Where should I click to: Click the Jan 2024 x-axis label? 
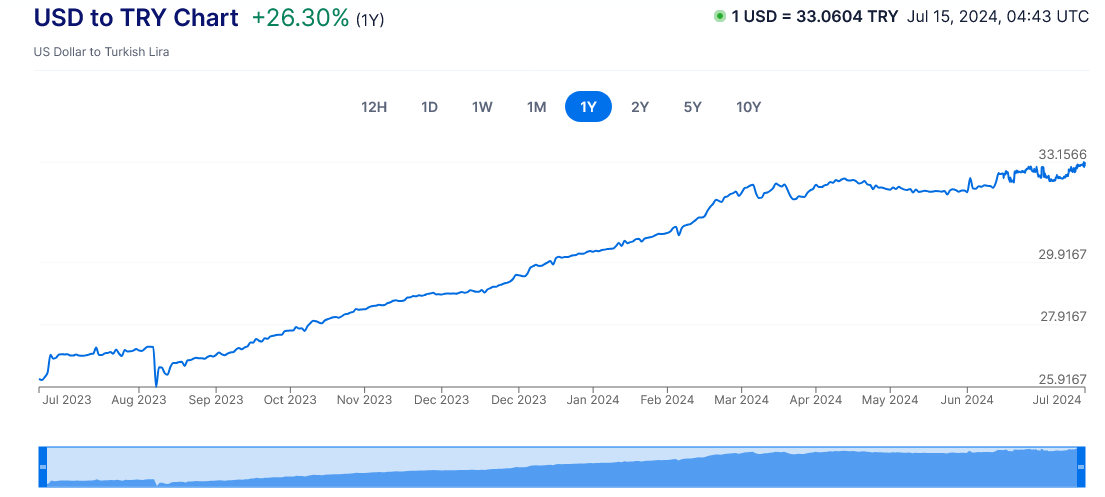pos(592,400)
